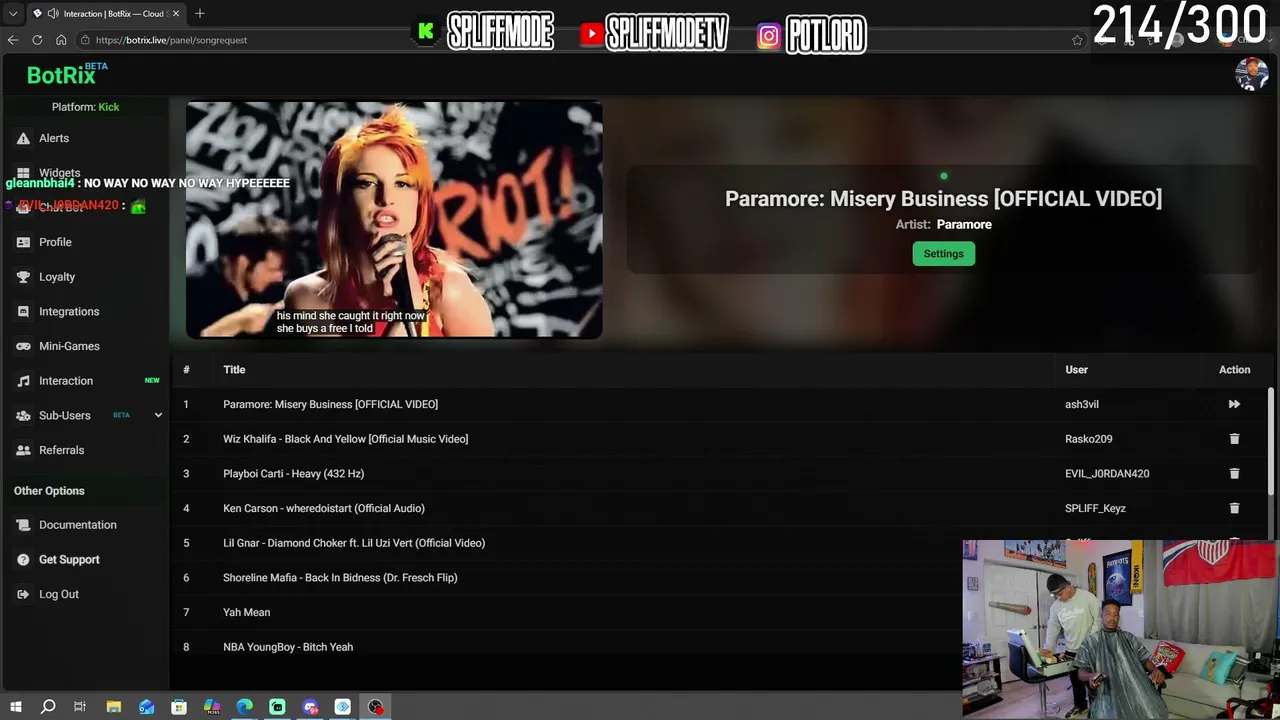1280x720 pixels.
Task: Open Microsoft Edge from the taskbar
Action: click(244, 707)
